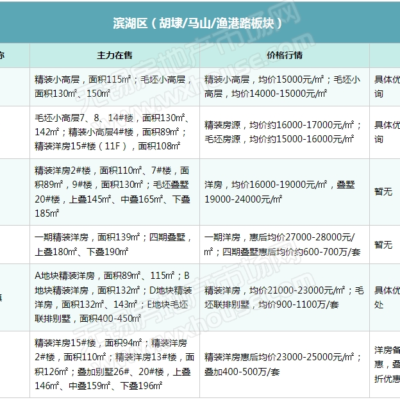Click price cell 洋房，均价16000-19000元/㎡
The image size is (400, 400).
pyautogui.click(x=284, y=192)
